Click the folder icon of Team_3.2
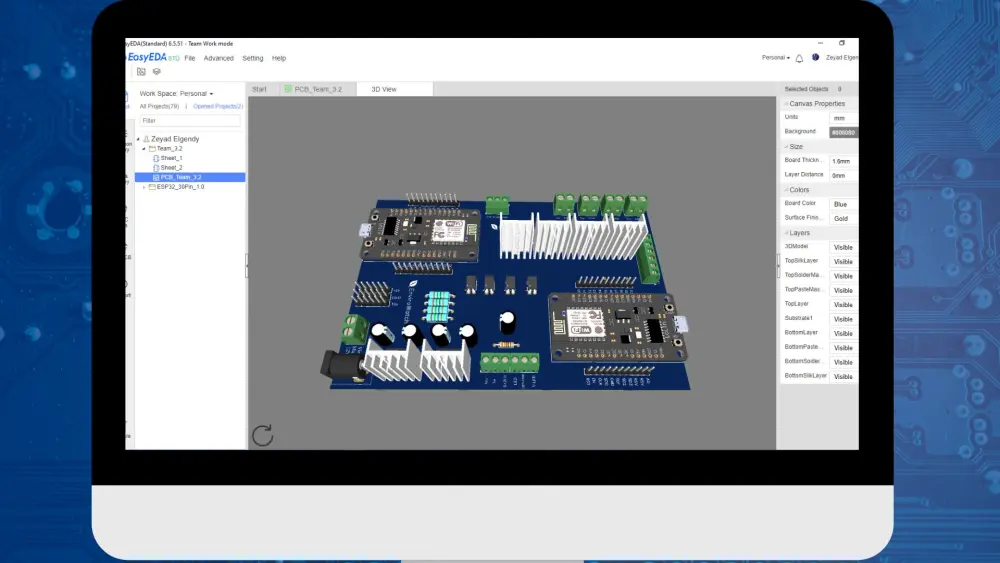The width and height of the screenshot is (1000, 563). [152, 149]
